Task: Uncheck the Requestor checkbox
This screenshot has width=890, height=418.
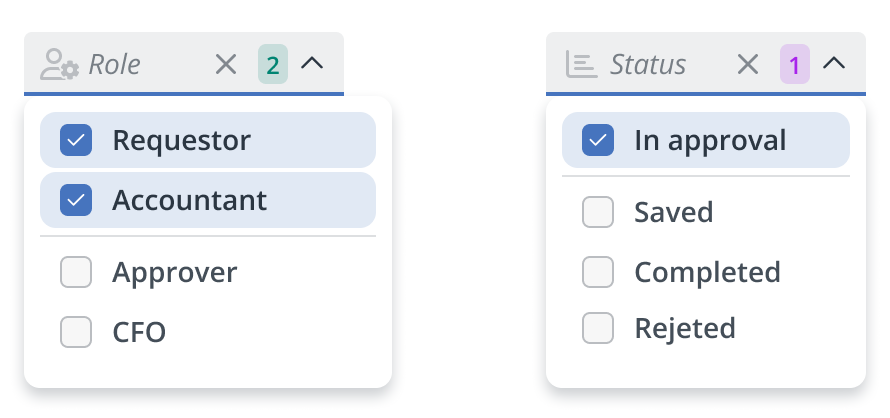Action: tap(76, 140)
